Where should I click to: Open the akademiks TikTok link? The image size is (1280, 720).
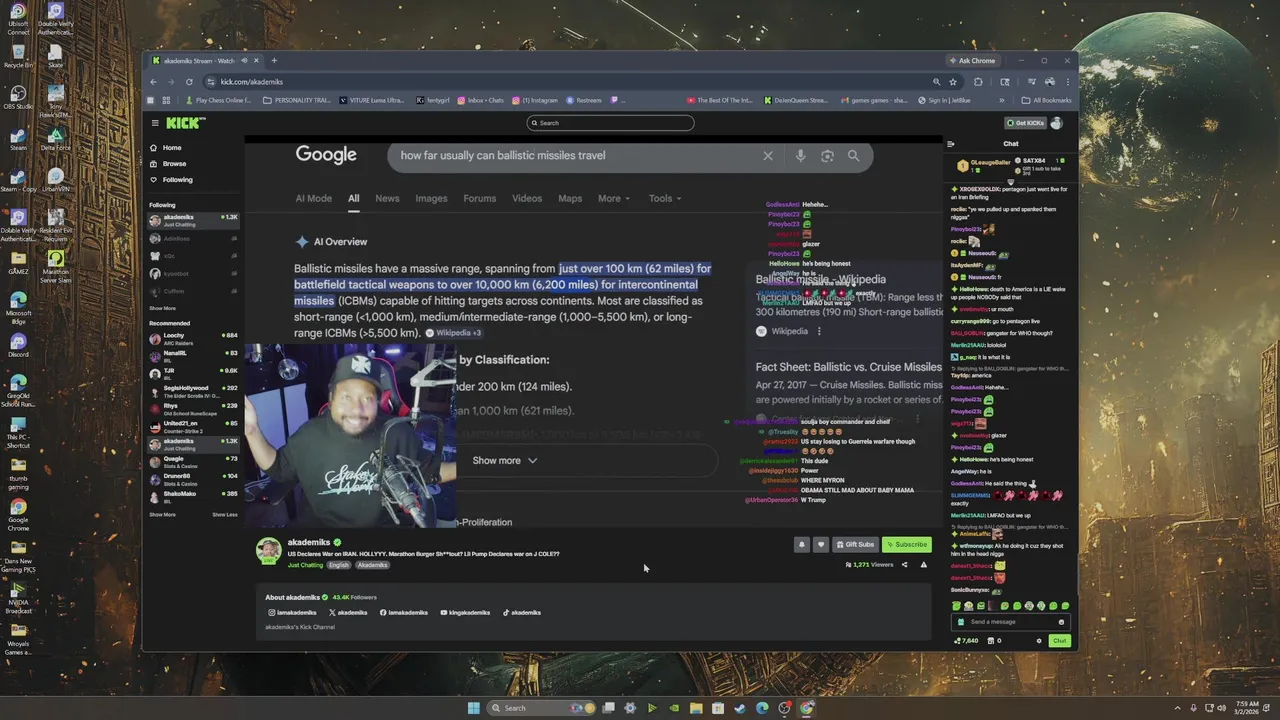521,612
